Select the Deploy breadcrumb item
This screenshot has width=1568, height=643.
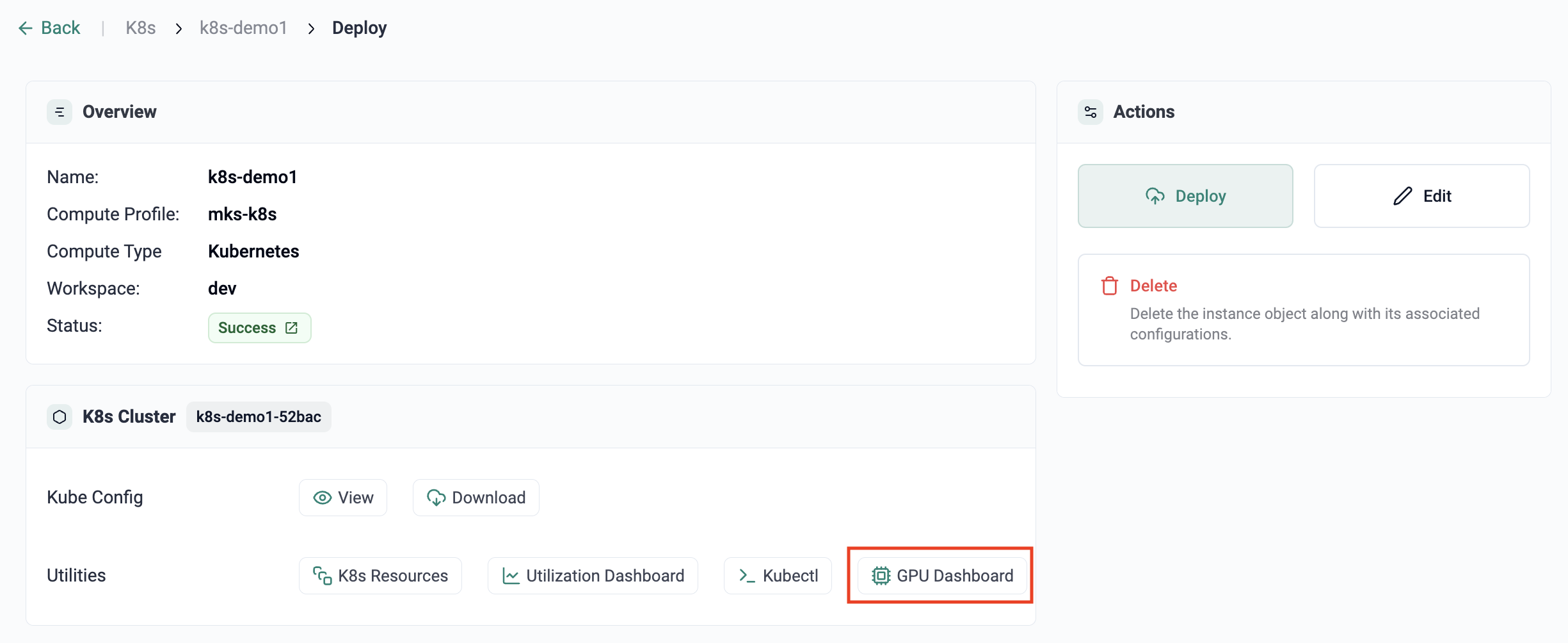[359, 28]
